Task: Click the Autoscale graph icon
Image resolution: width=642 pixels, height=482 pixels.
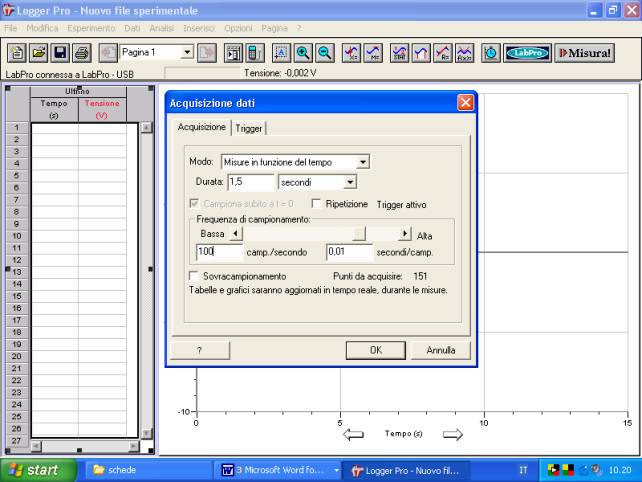Action: 281,53
